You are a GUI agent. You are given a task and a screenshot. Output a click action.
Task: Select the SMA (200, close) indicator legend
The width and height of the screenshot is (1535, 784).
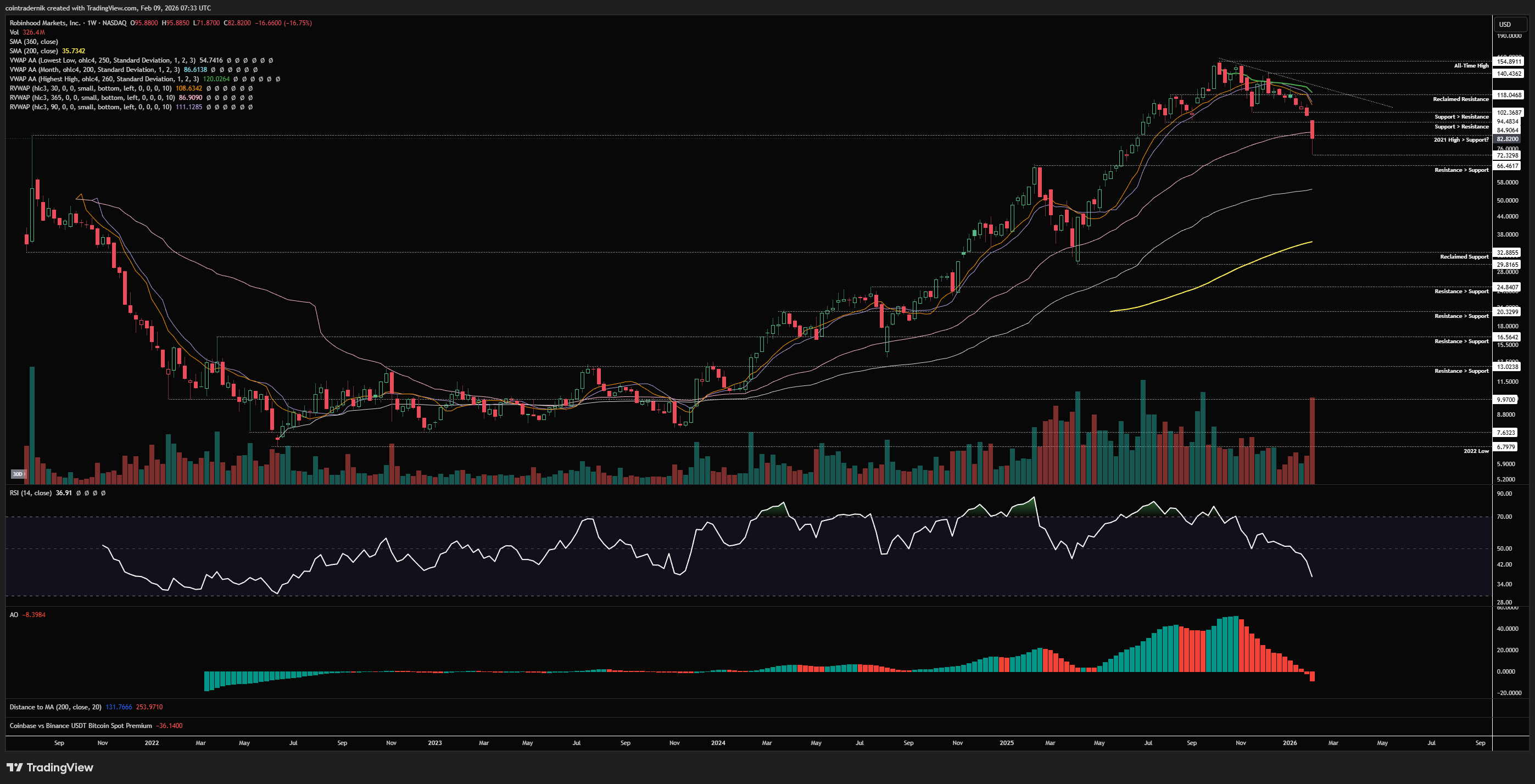click(34, 51)
